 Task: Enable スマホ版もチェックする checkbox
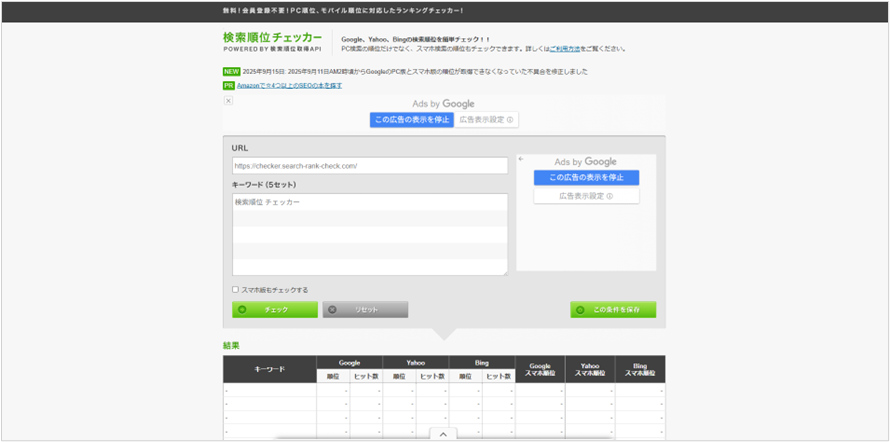point(236,290)
